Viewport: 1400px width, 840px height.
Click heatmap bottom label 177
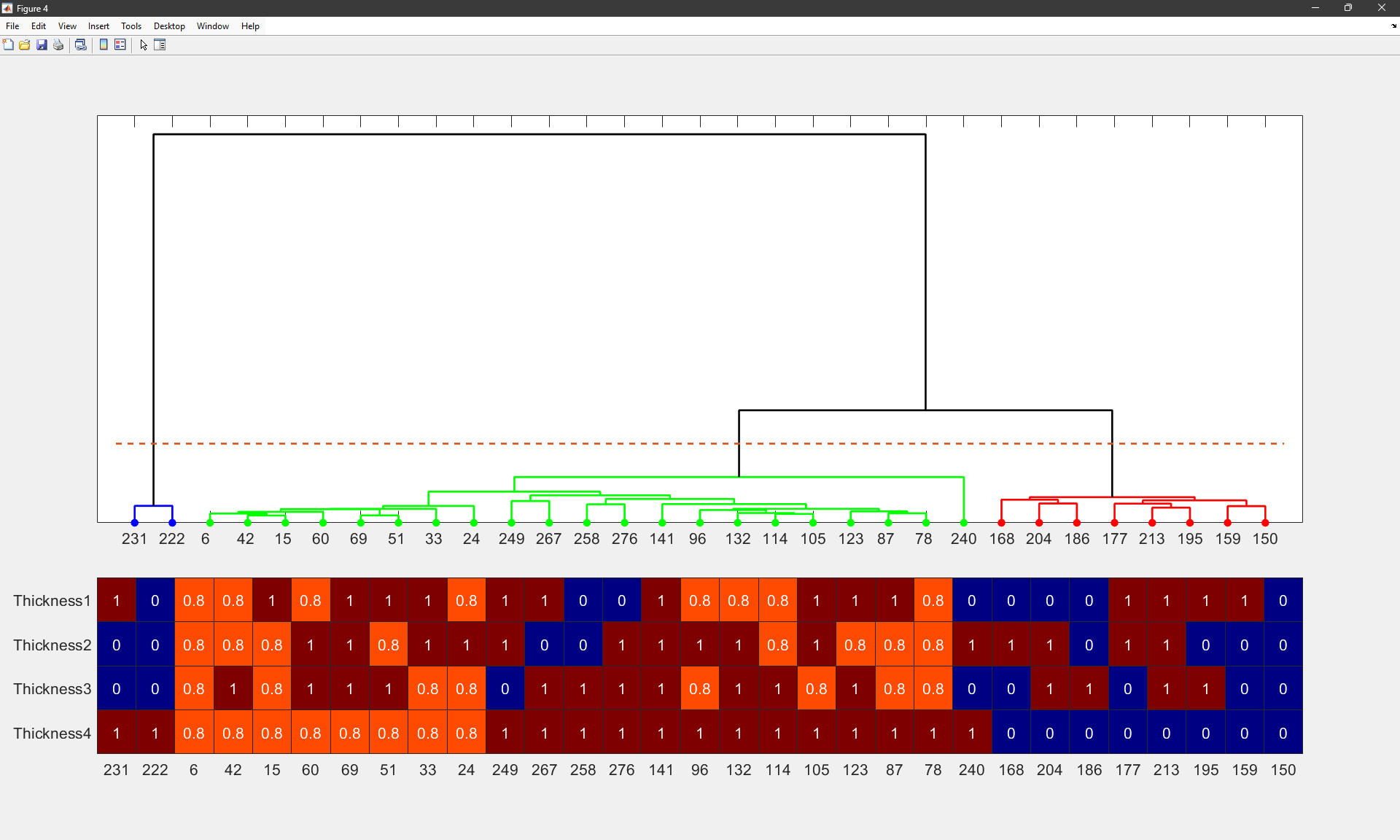(1128, 770)
